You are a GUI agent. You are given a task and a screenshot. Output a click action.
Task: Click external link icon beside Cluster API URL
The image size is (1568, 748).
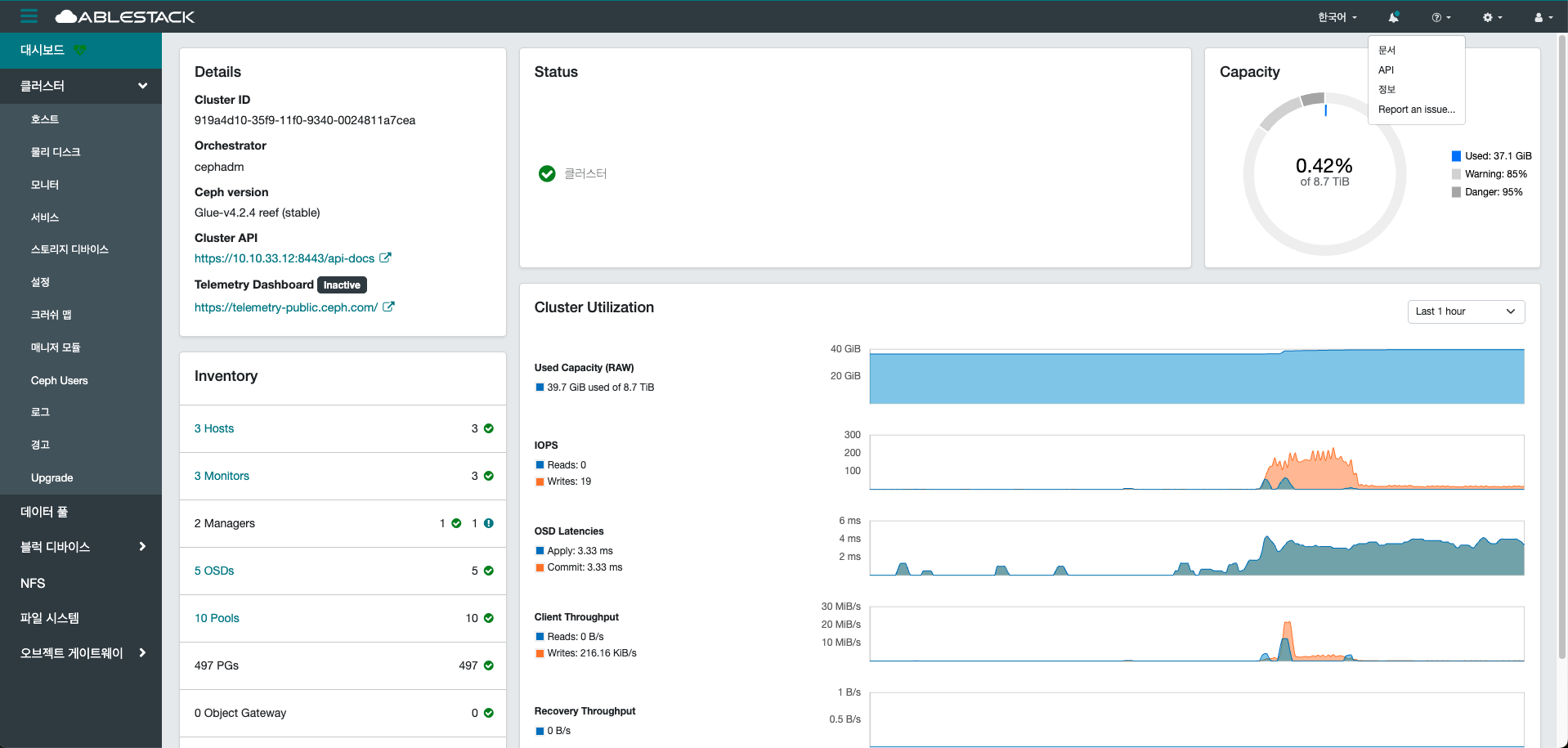(385, 258)
